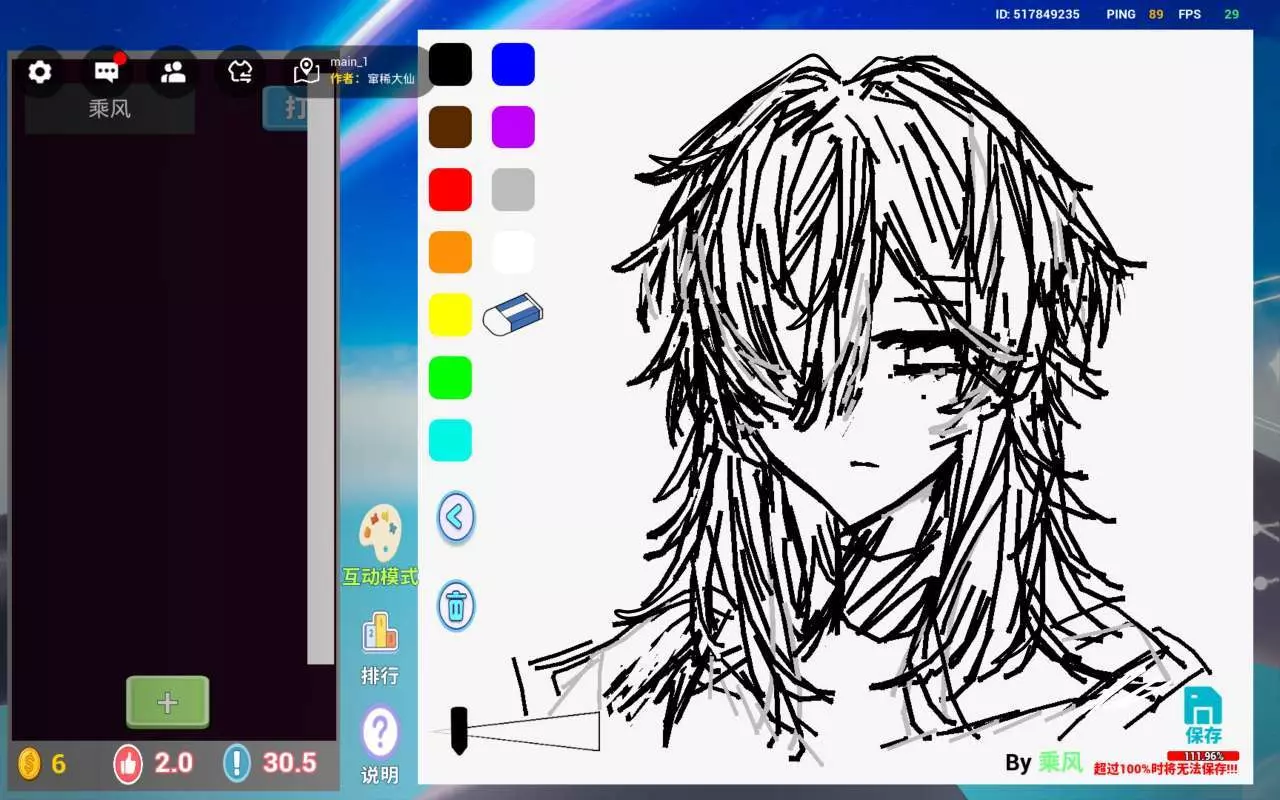The height and width of the screenshot is (800, 1280).
Task: Click the 111.96% save capacity bar
Action: tap(1203, 756)
